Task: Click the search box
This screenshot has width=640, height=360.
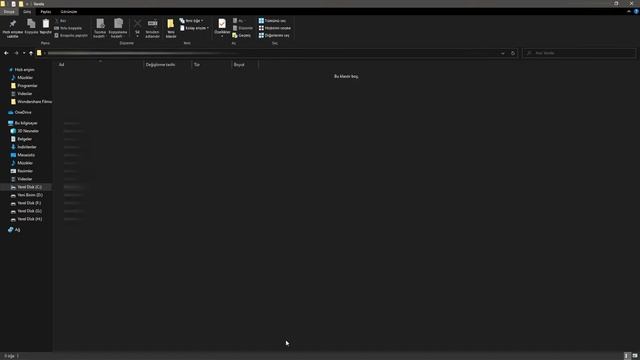Action: 579,53
